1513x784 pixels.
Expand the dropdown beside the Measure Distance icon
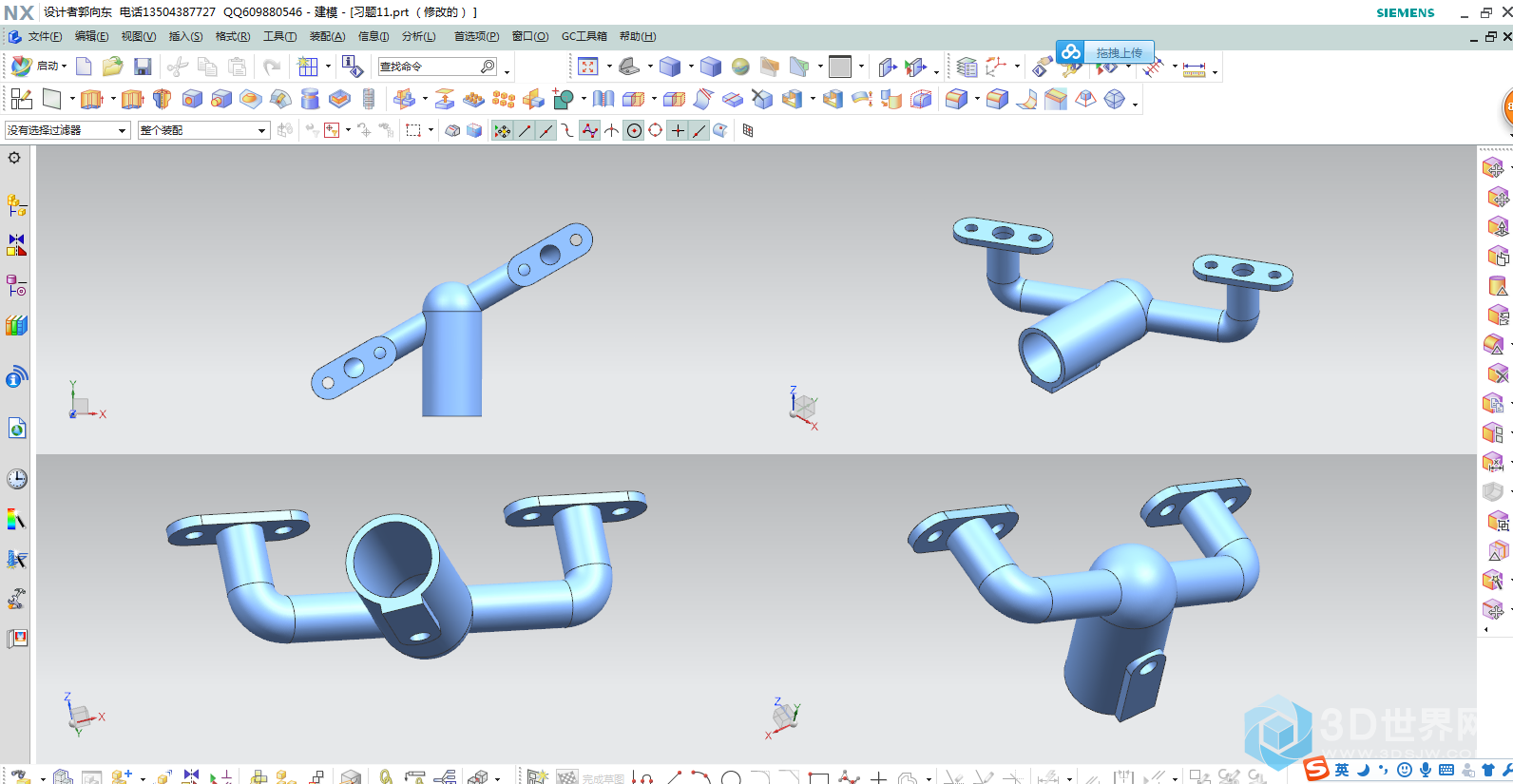1215,70
